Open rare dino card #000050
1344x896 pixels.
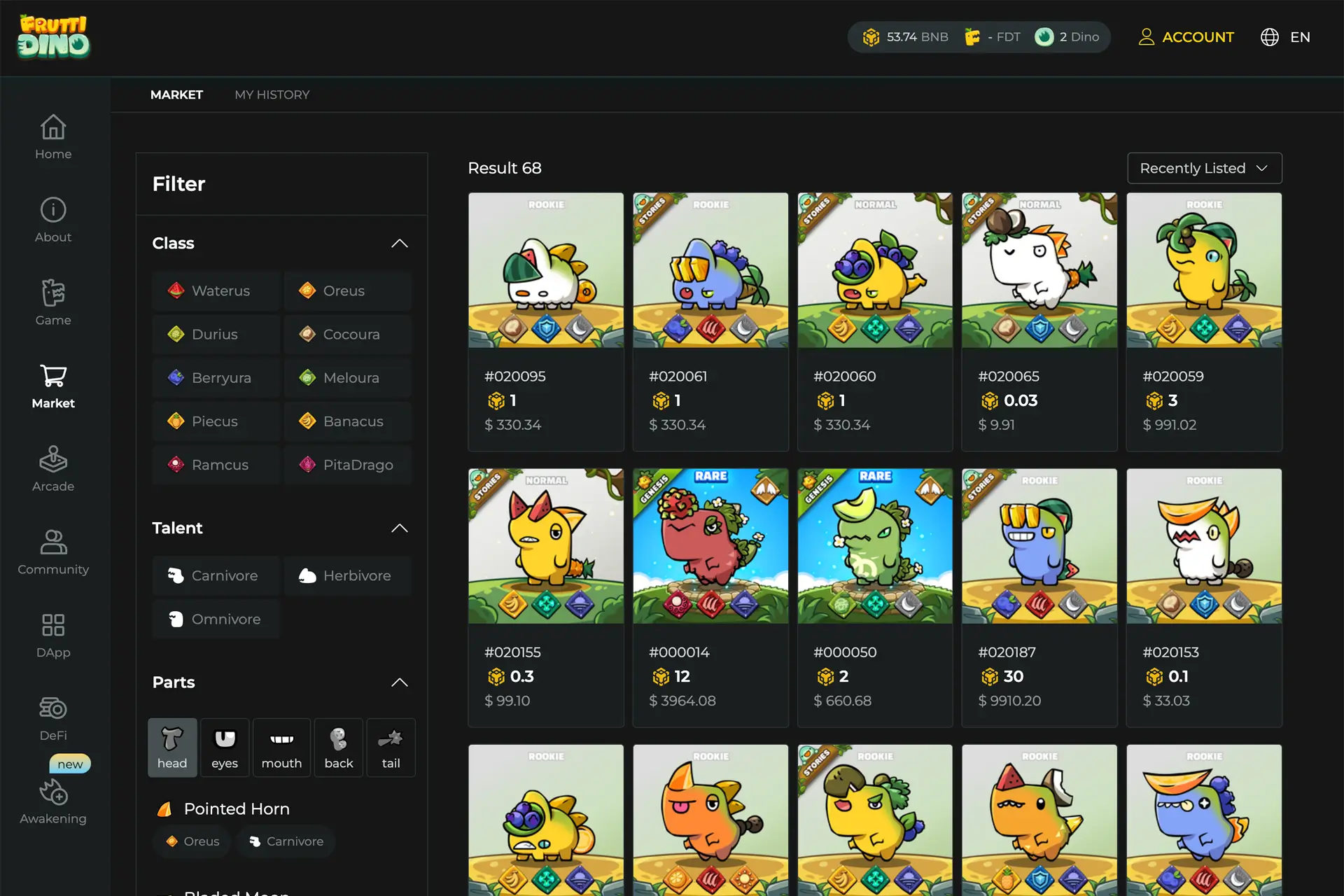click(875, 598)
